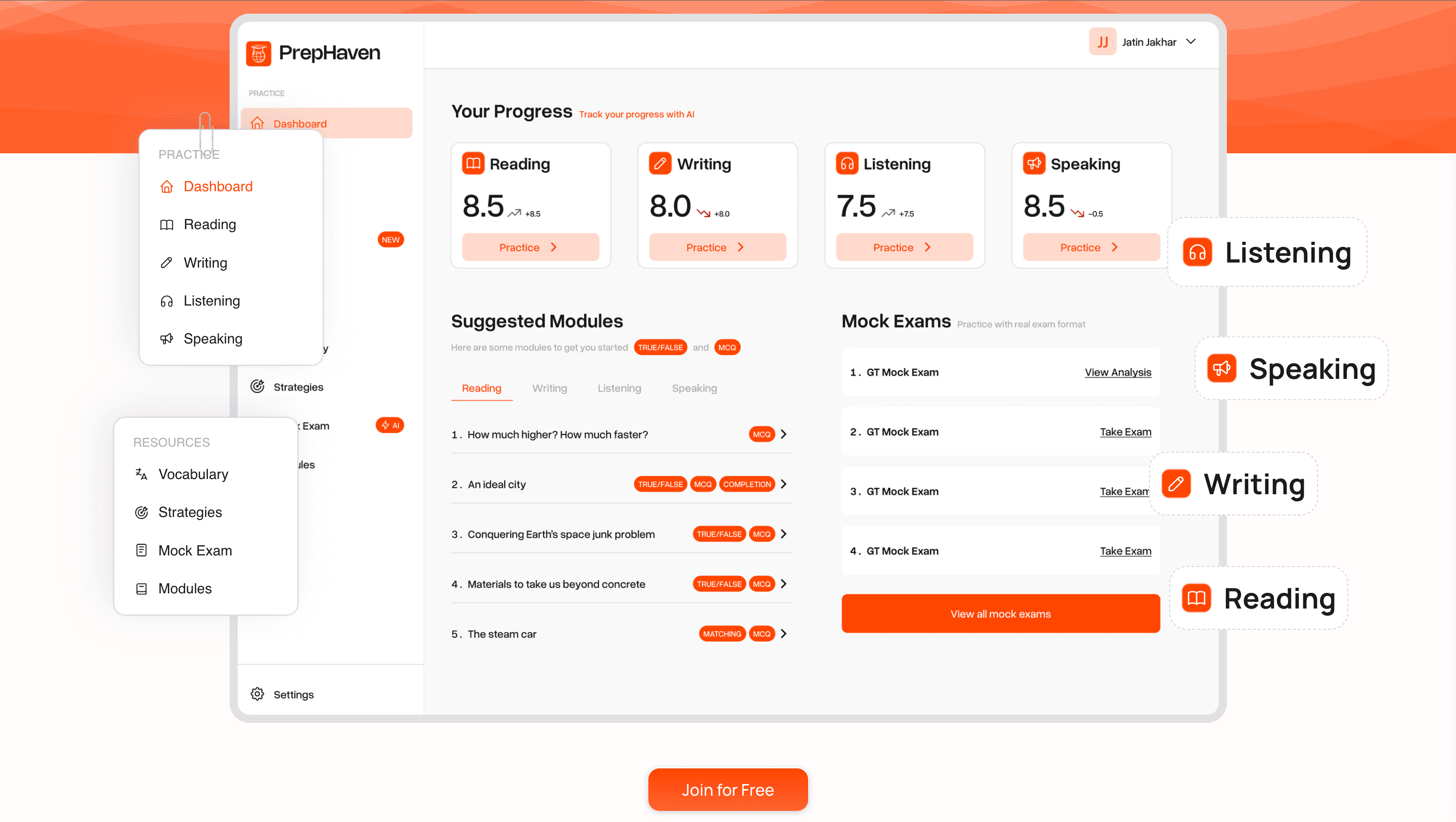Click View all mock exams button
This screenshot has height=822, width=1456.
point(1000,614)
